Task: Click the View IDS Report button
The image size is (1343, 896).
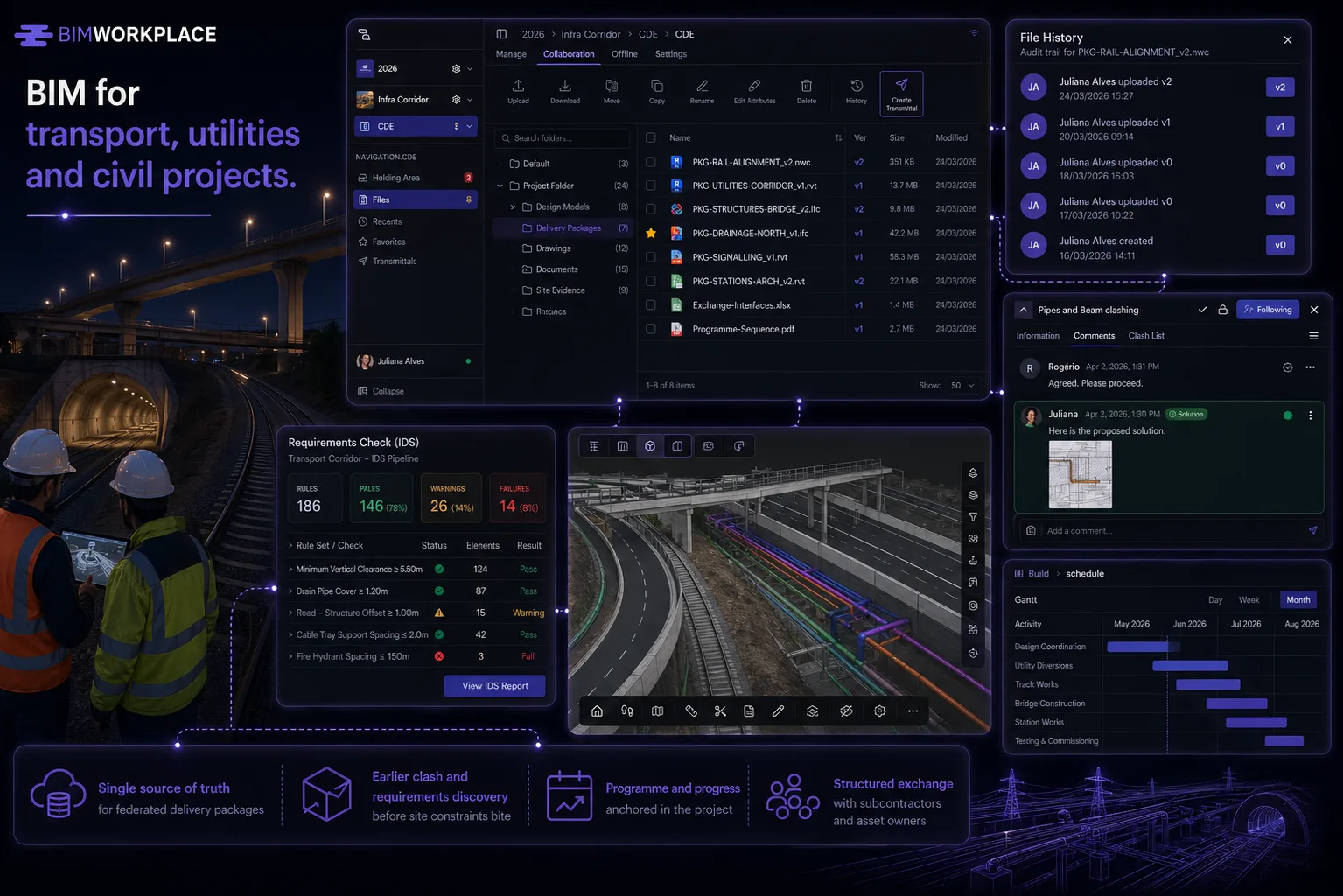Action: click(x=494, y=686)
